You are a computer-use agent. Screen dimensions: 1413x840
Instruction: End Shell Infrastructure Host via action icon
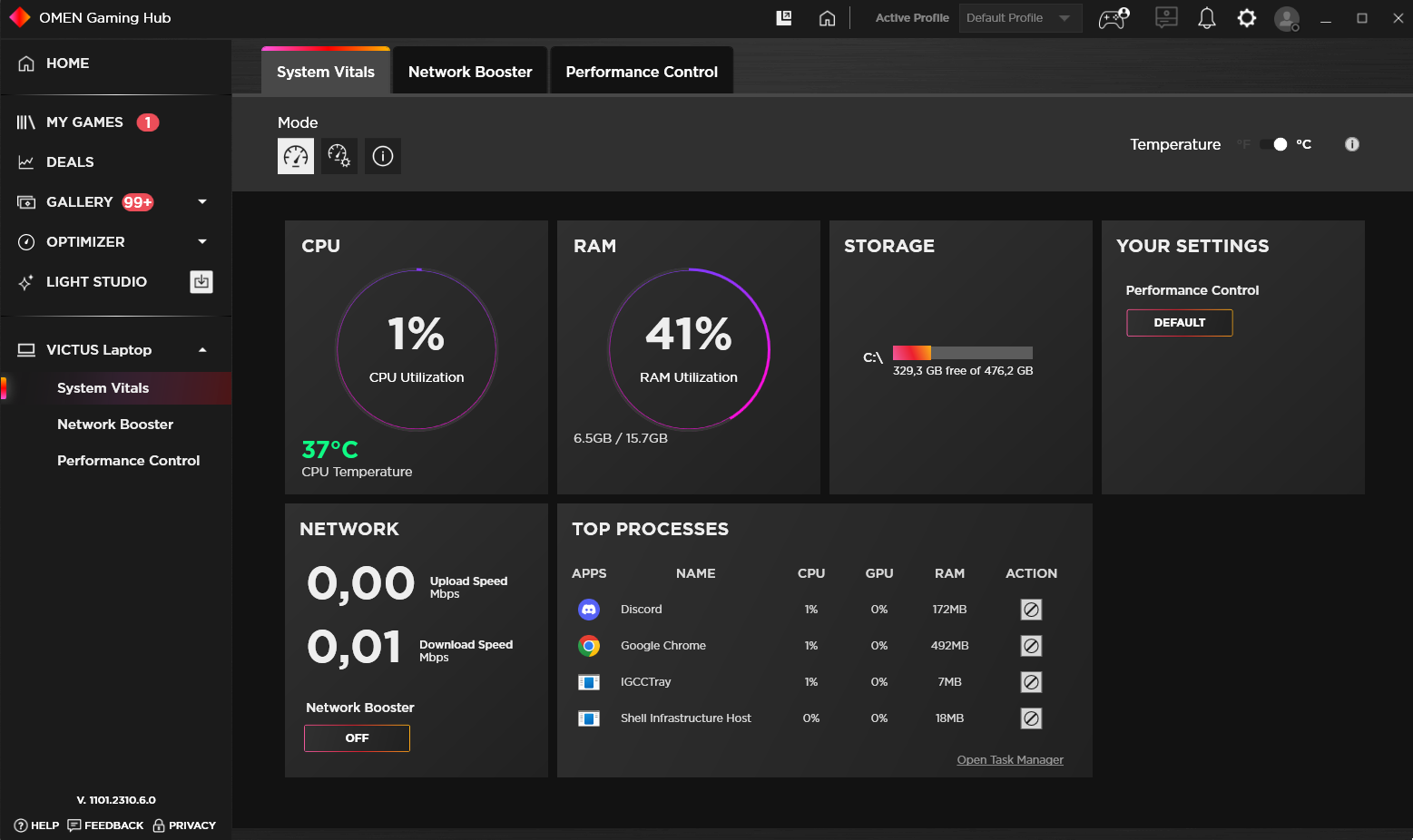(1031, 718)
